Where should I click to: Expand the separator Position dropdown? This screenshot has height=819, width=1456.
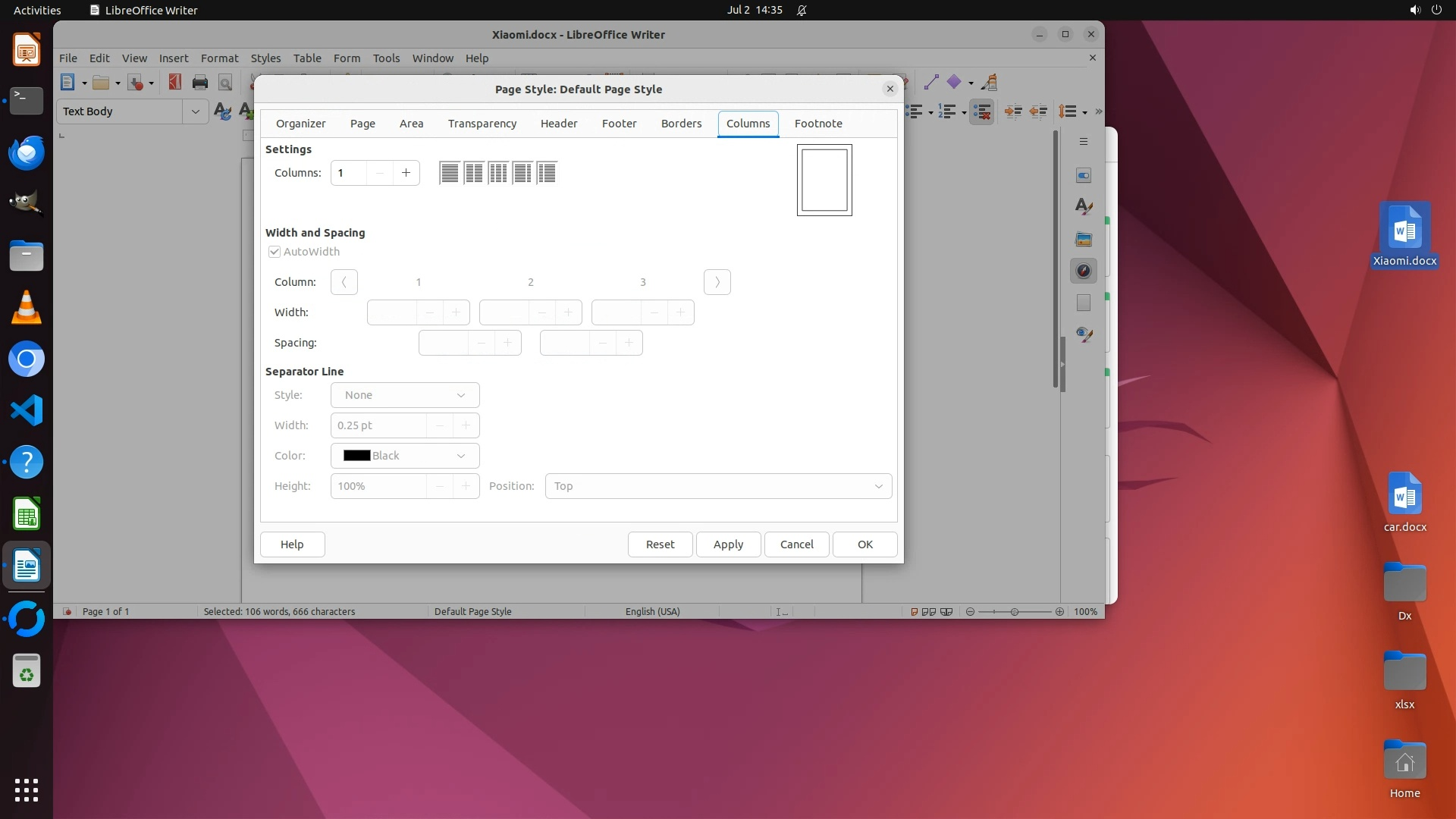[x=718, y=486]
